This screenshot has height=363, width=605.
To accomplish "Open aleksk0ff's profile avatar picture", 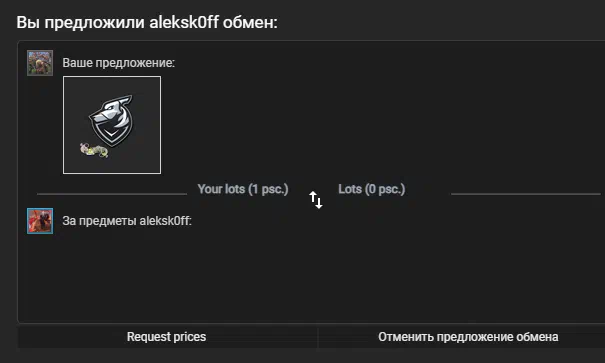I will (40, 221).
